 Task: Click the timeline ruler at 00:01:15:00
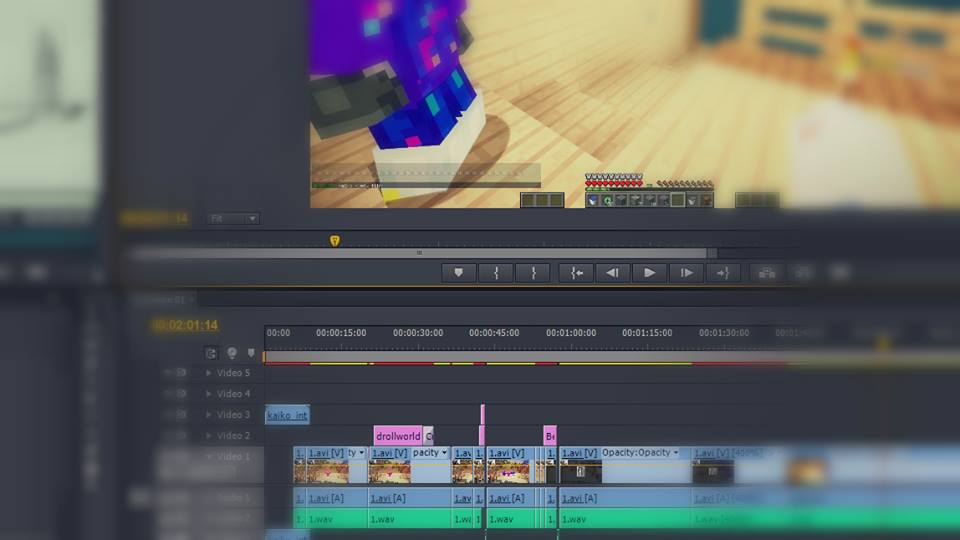(x=647, y=333)
